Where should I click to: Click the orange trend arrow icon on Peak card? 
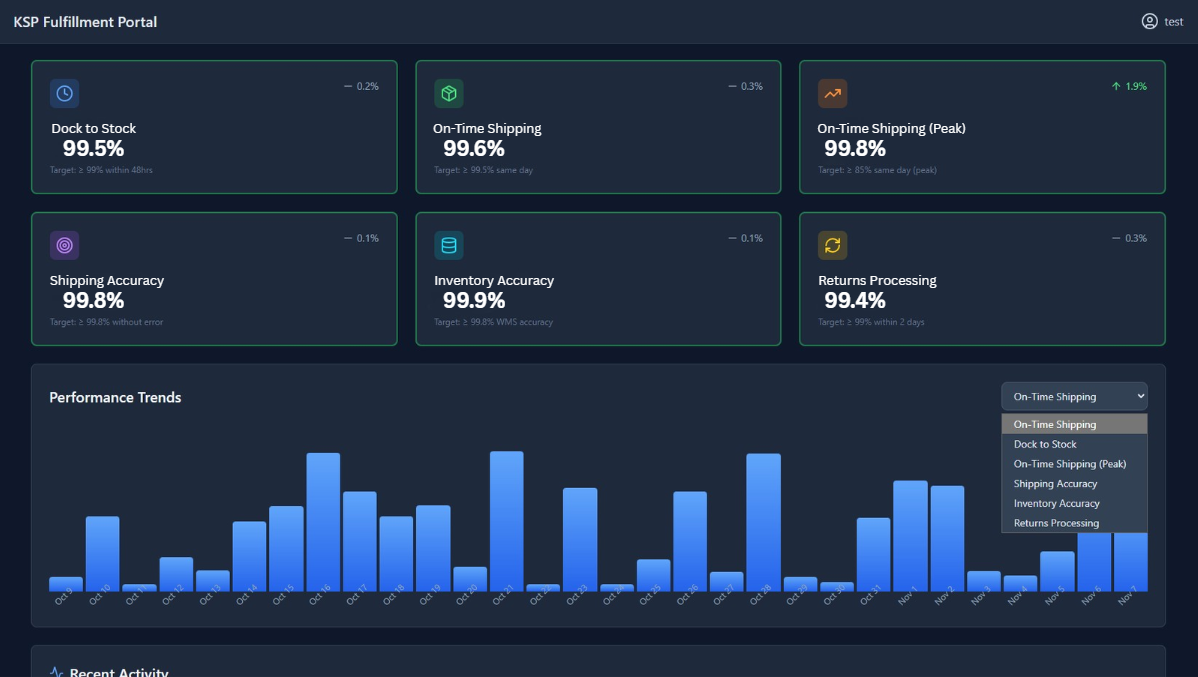pos(832,94)
